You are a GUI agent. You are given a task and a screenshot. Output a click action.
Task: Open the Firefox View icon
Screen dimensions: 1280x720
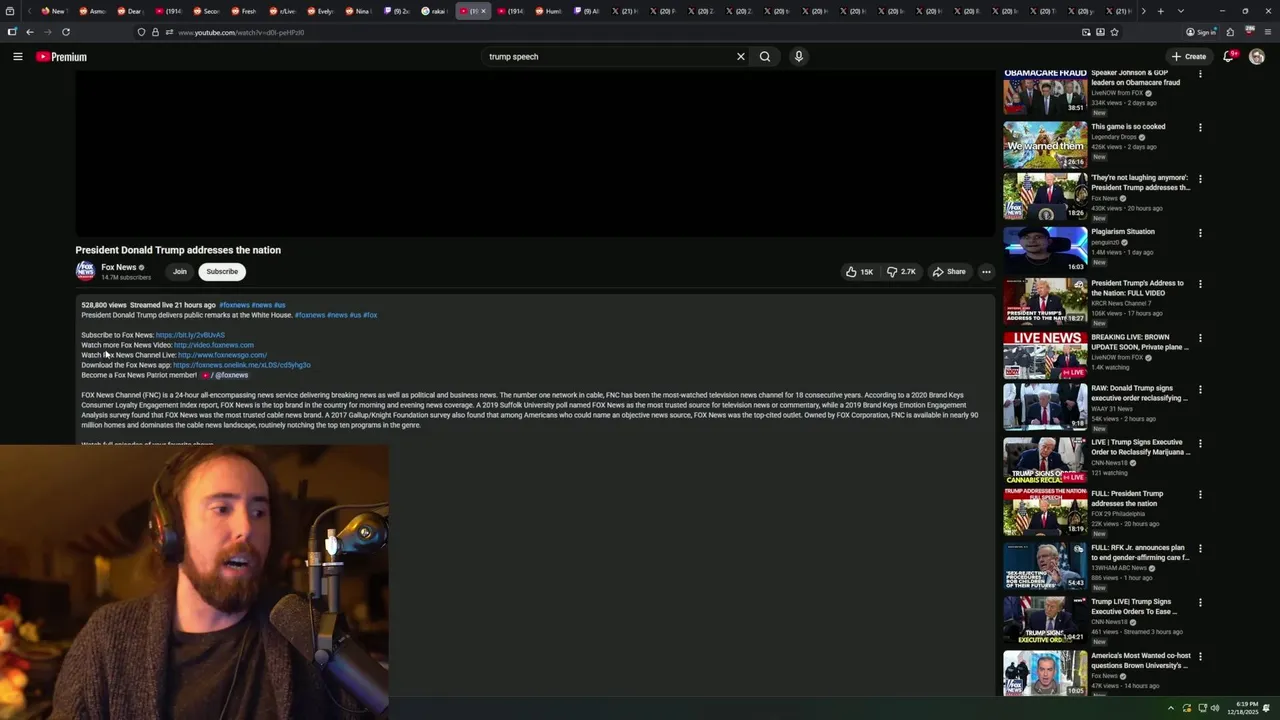12,11
